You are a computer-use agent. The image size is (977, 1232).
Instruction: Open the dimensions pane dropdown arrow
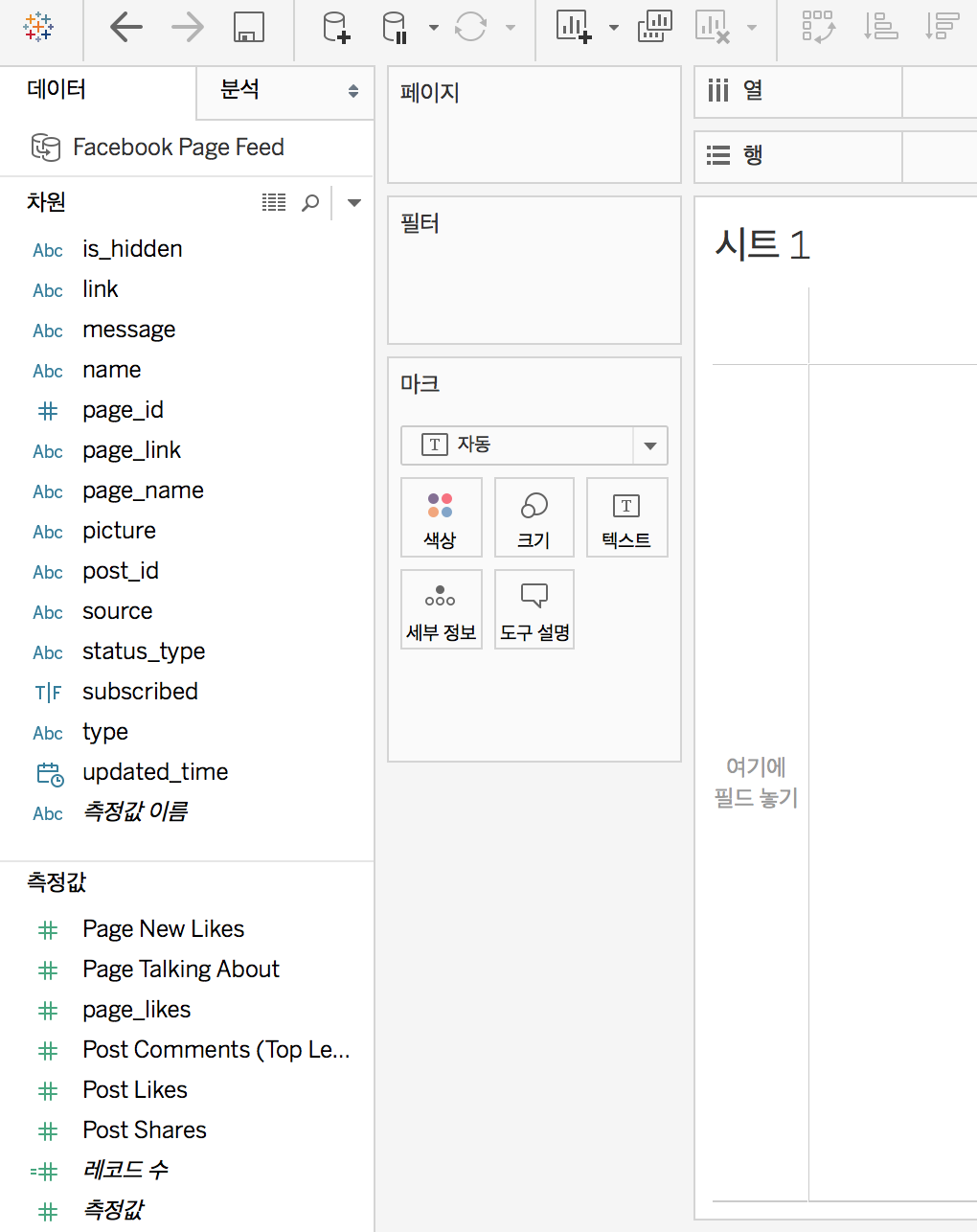point(354,202)
